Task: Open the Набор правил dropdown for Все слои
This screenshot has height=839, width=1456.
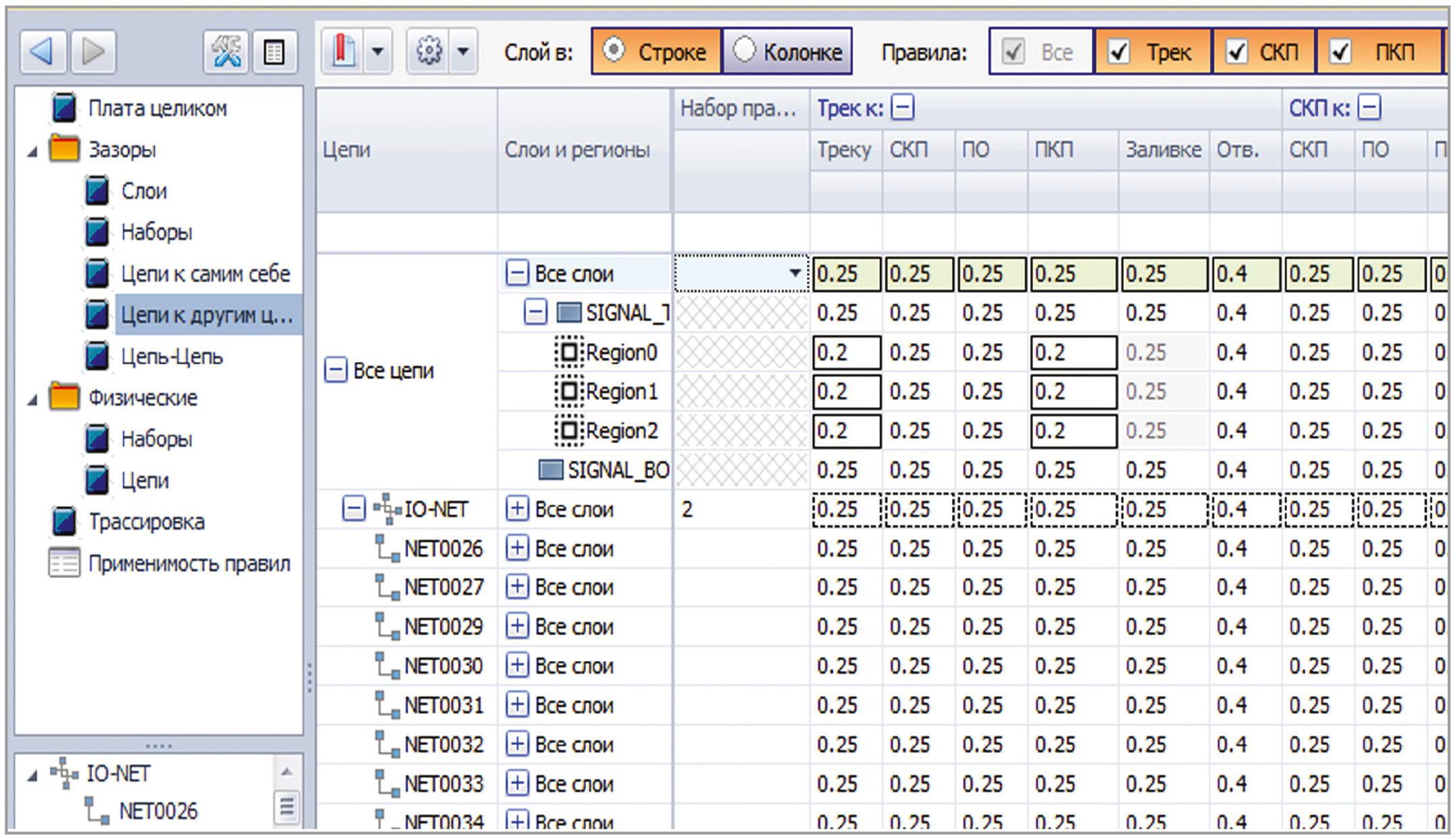Action: pyautogui.click(x=795, y=273)
